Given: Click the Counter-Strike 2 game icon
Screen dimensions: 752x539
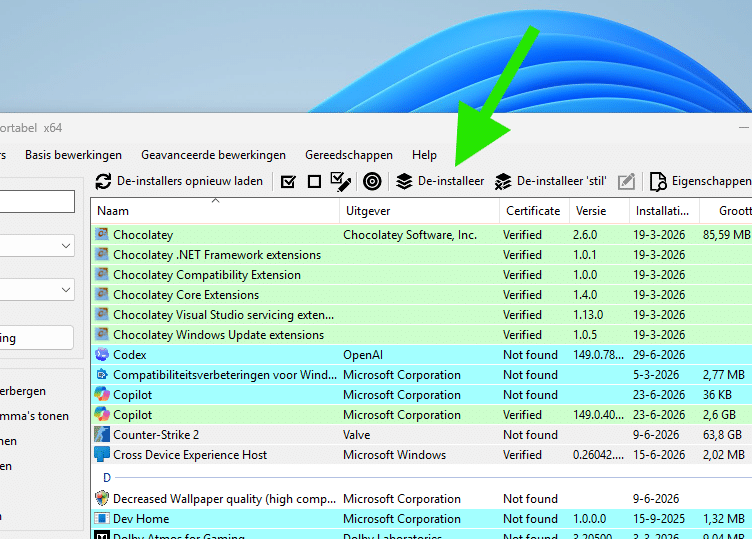Looking at the screenshot, I should pyautogui.click(x=102, y=434).
